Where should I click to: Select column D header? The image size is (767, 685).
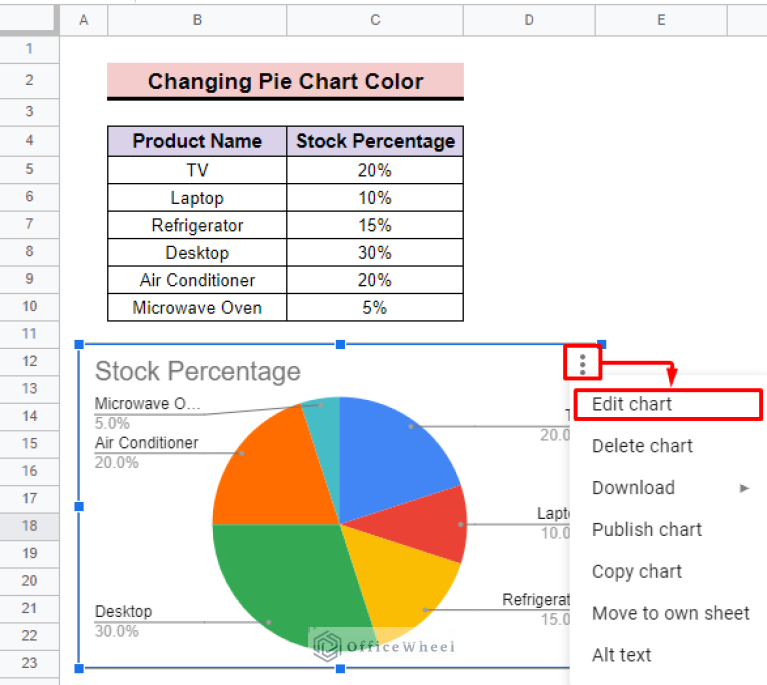tap(529, 20)
